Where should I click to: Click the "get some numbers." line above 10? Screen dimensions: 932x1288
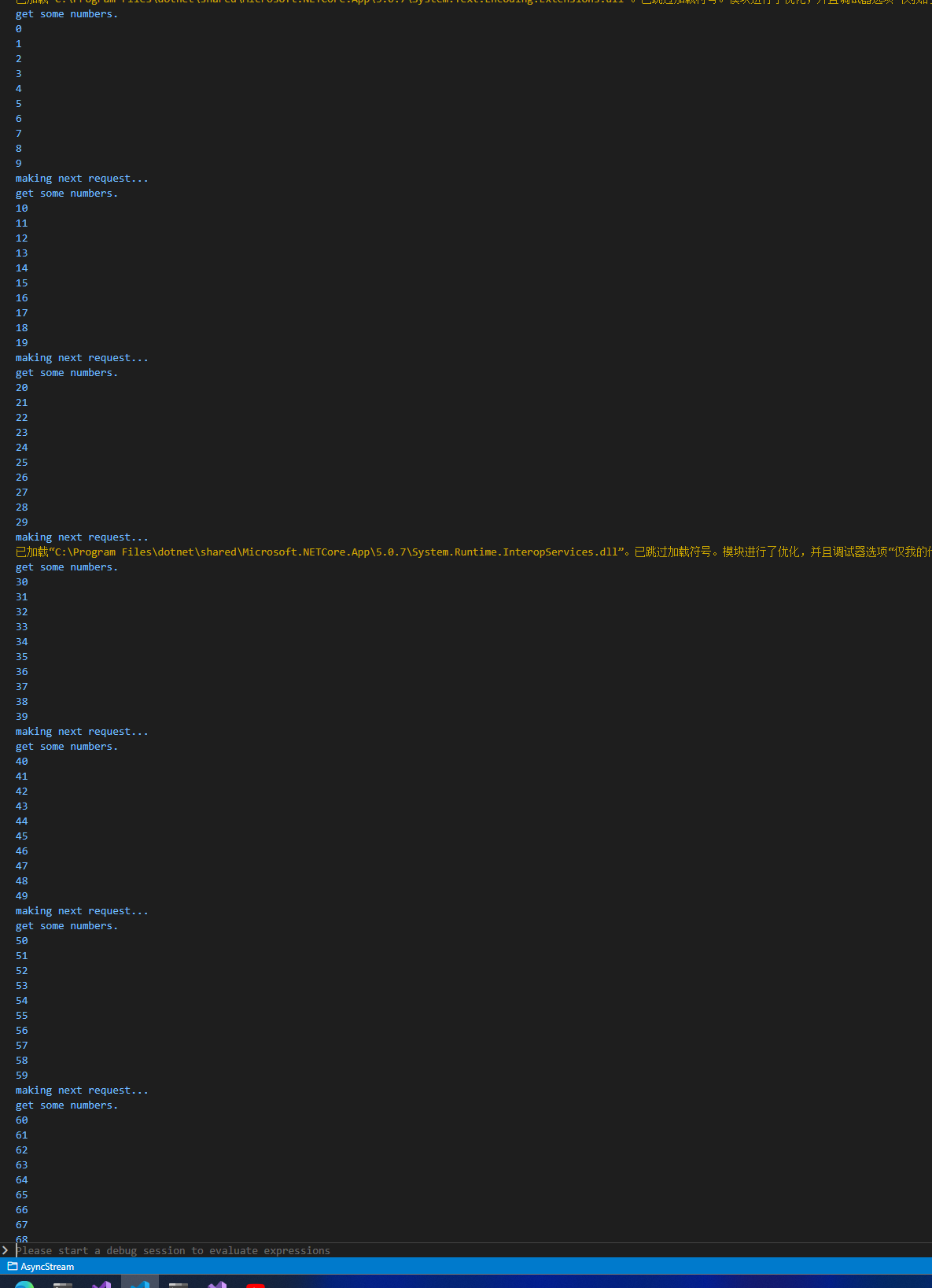(67, 194)
